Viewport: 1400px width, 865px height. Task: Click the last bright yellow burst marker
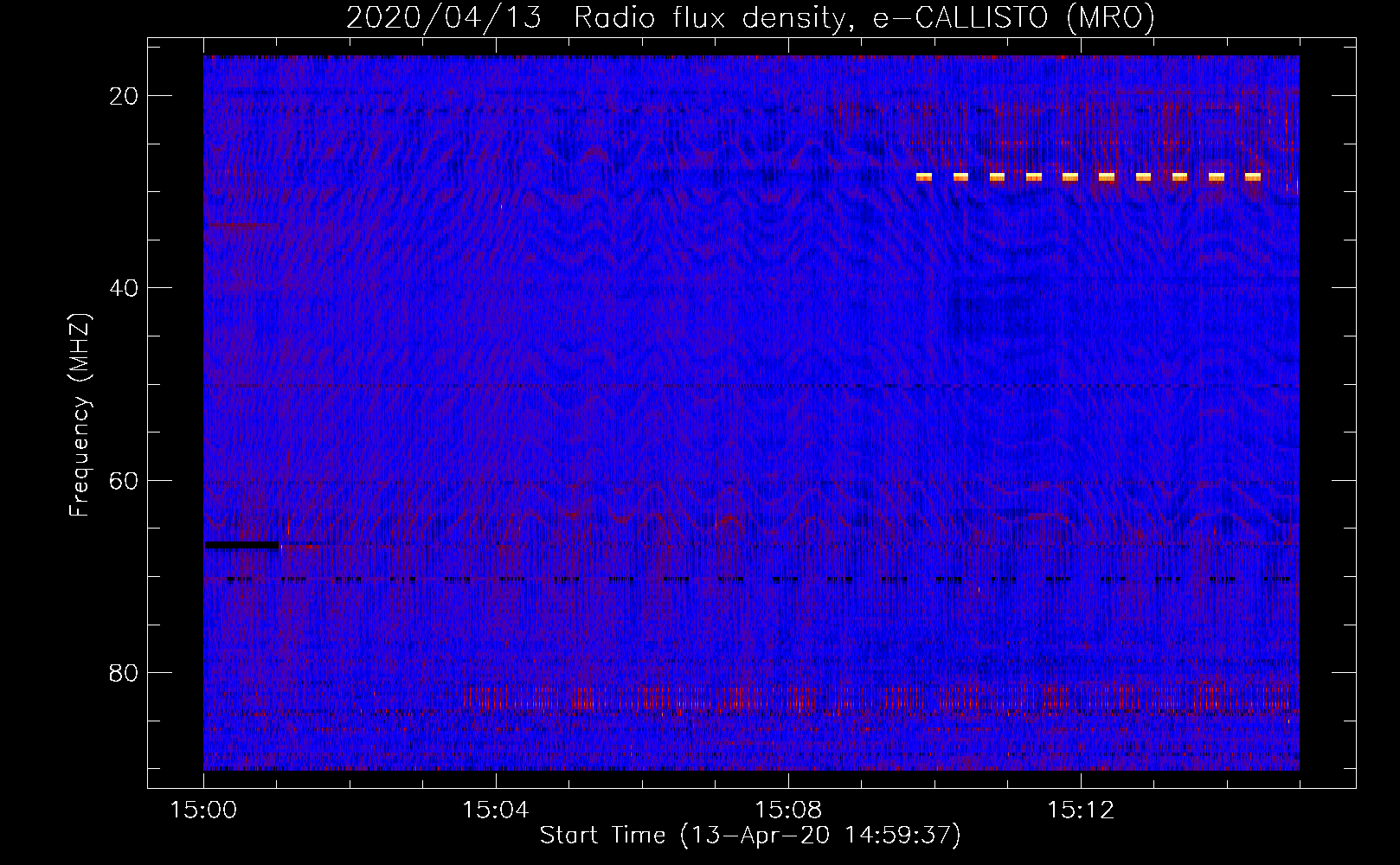coord(1253,177)
